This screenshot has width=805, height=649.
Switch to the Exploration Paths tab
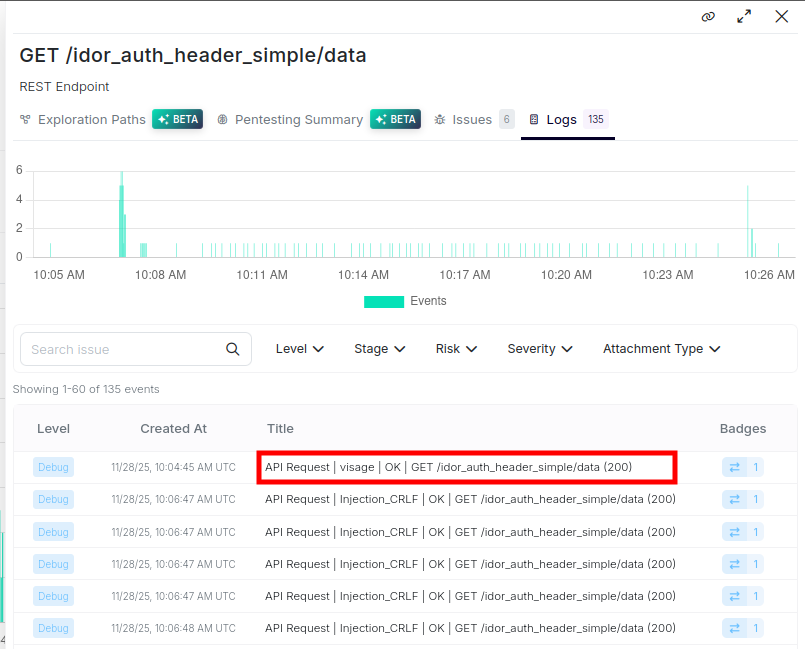click(x=91, y=120)
